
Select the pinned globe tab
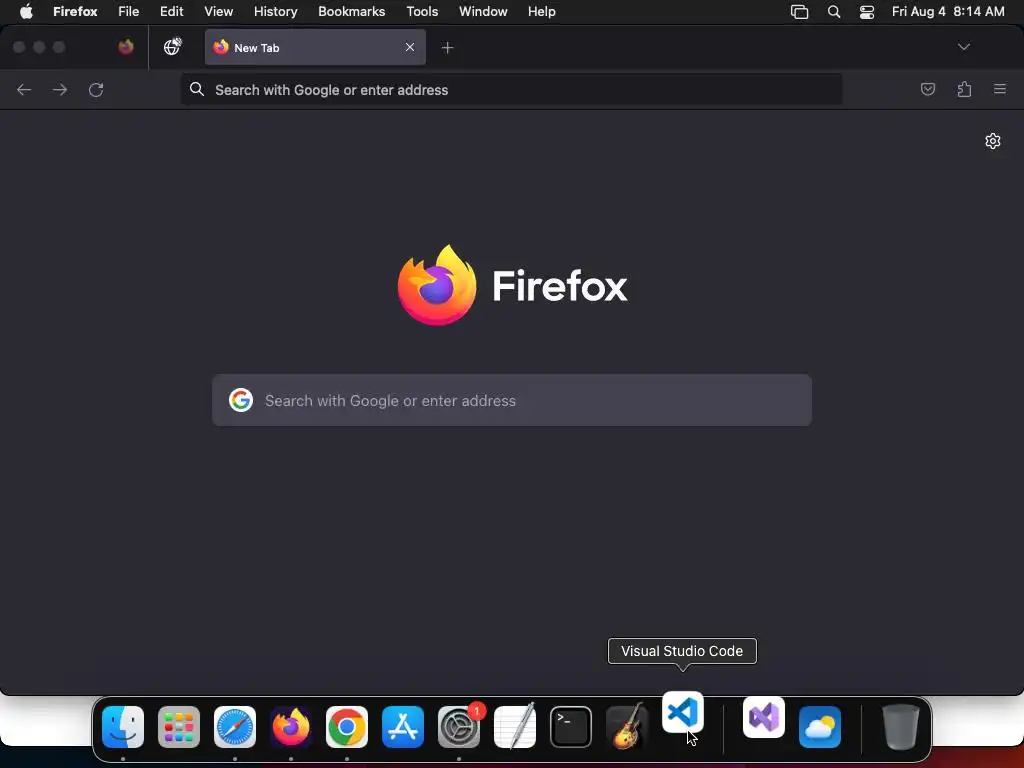(x=172, y=47)
